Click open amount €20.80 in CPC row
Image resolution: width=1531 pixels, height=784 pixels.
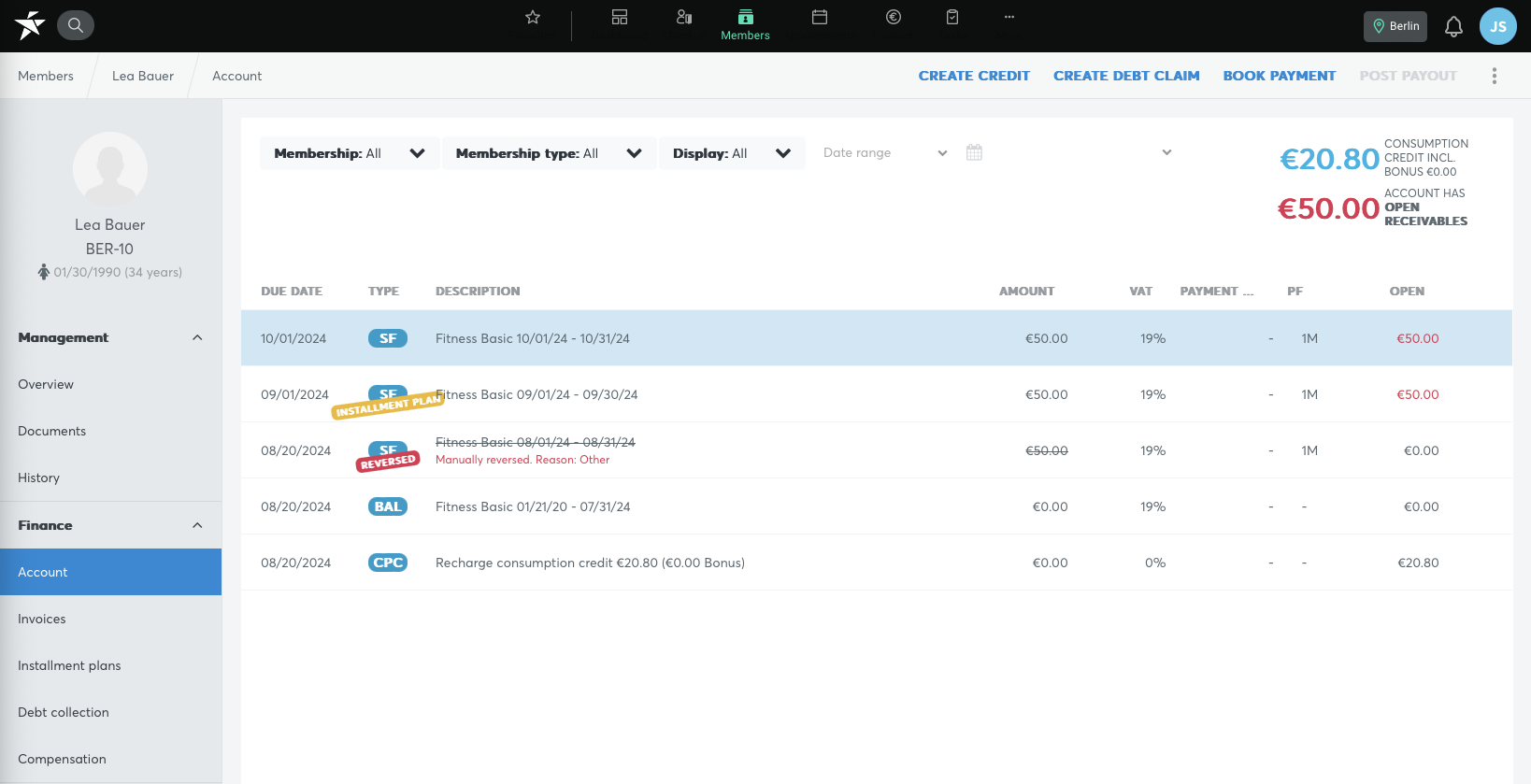[1418, 563]
